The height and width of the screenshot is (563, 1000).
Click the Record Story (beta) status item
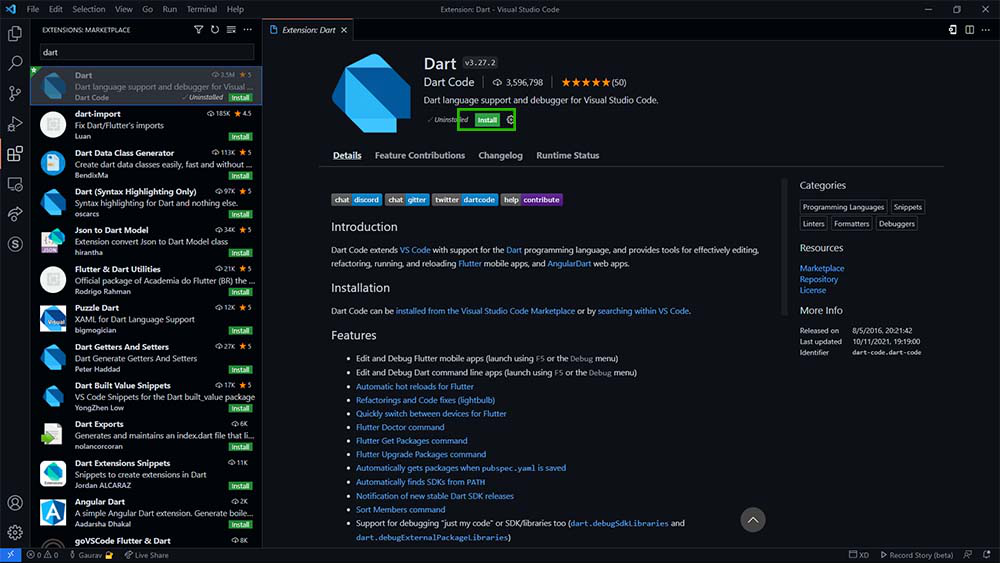[x=916, y=555]
